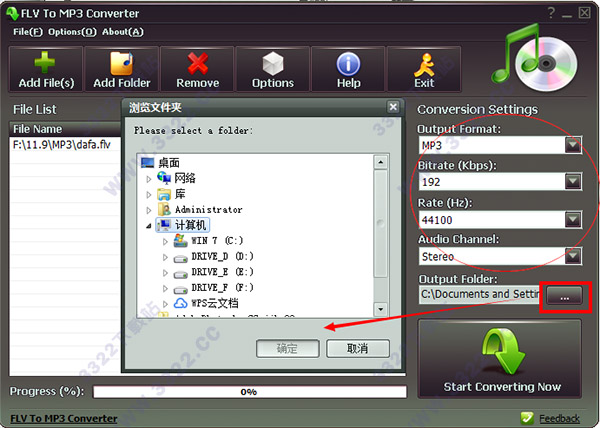This screenshot has height=428, width=600.
Task: Click the Add File(s) toolbar button
Action: pyautogui.click(x=46, y=69)
